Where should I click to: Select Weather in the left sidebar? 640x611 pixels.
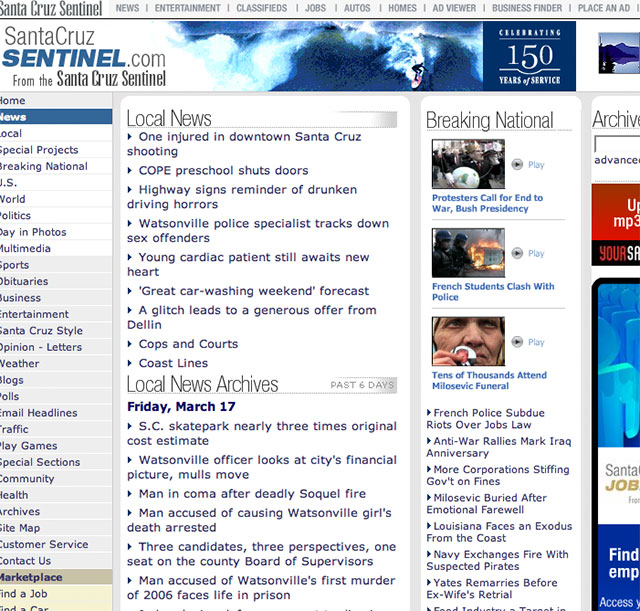[x=20, y=364]
